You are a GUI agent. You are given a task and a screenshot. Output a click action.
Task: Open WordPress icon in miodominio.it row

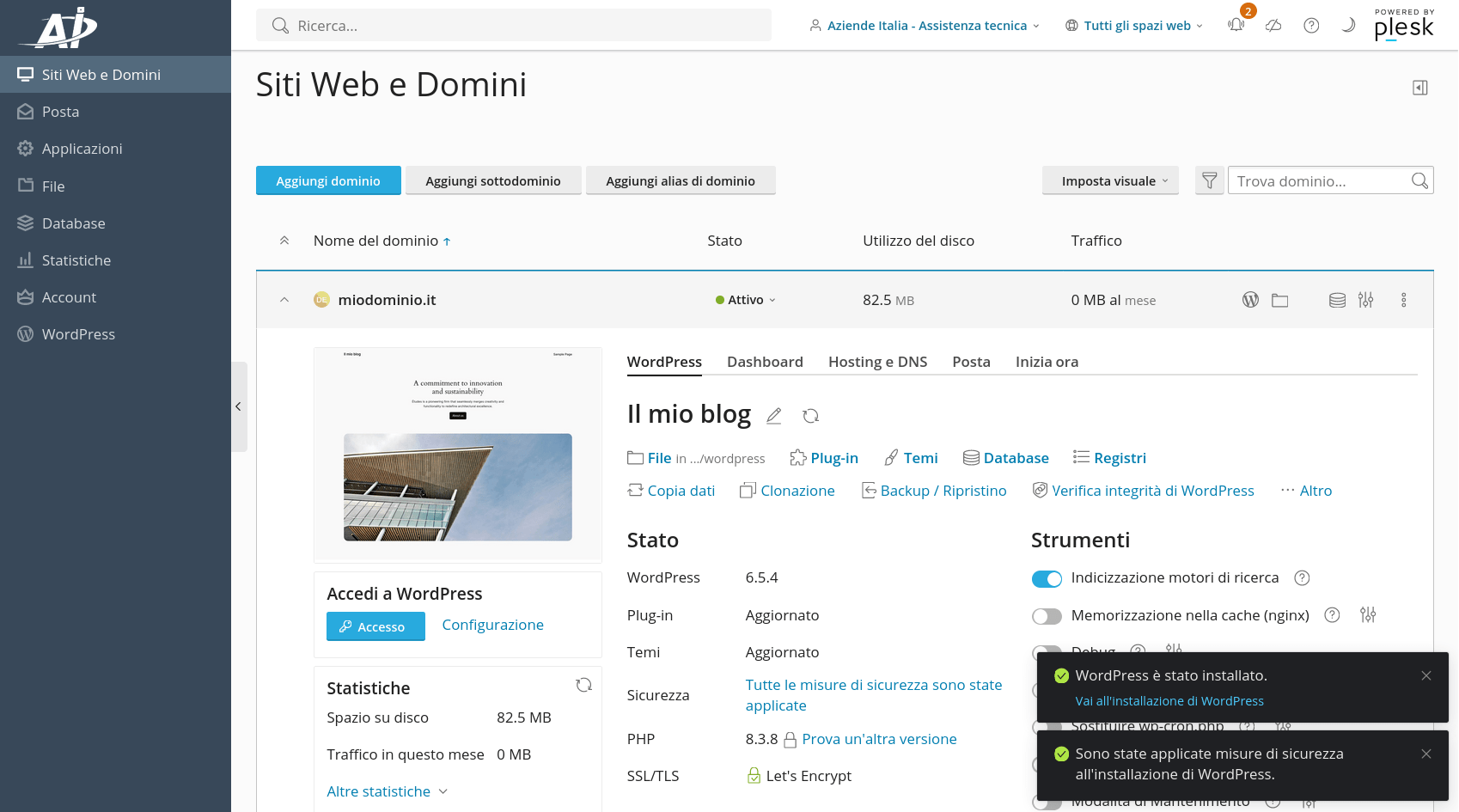tap(1251, 300)
